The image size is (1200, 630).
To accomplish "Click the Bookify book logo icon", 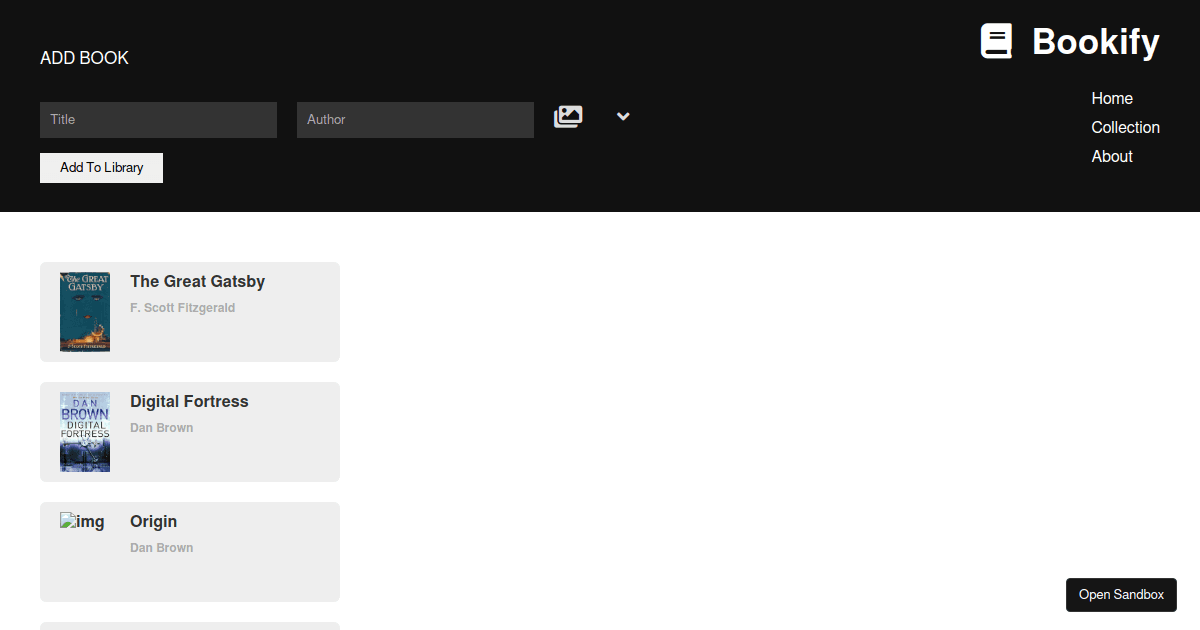I will pyautogui.click(x=996, y=41).
